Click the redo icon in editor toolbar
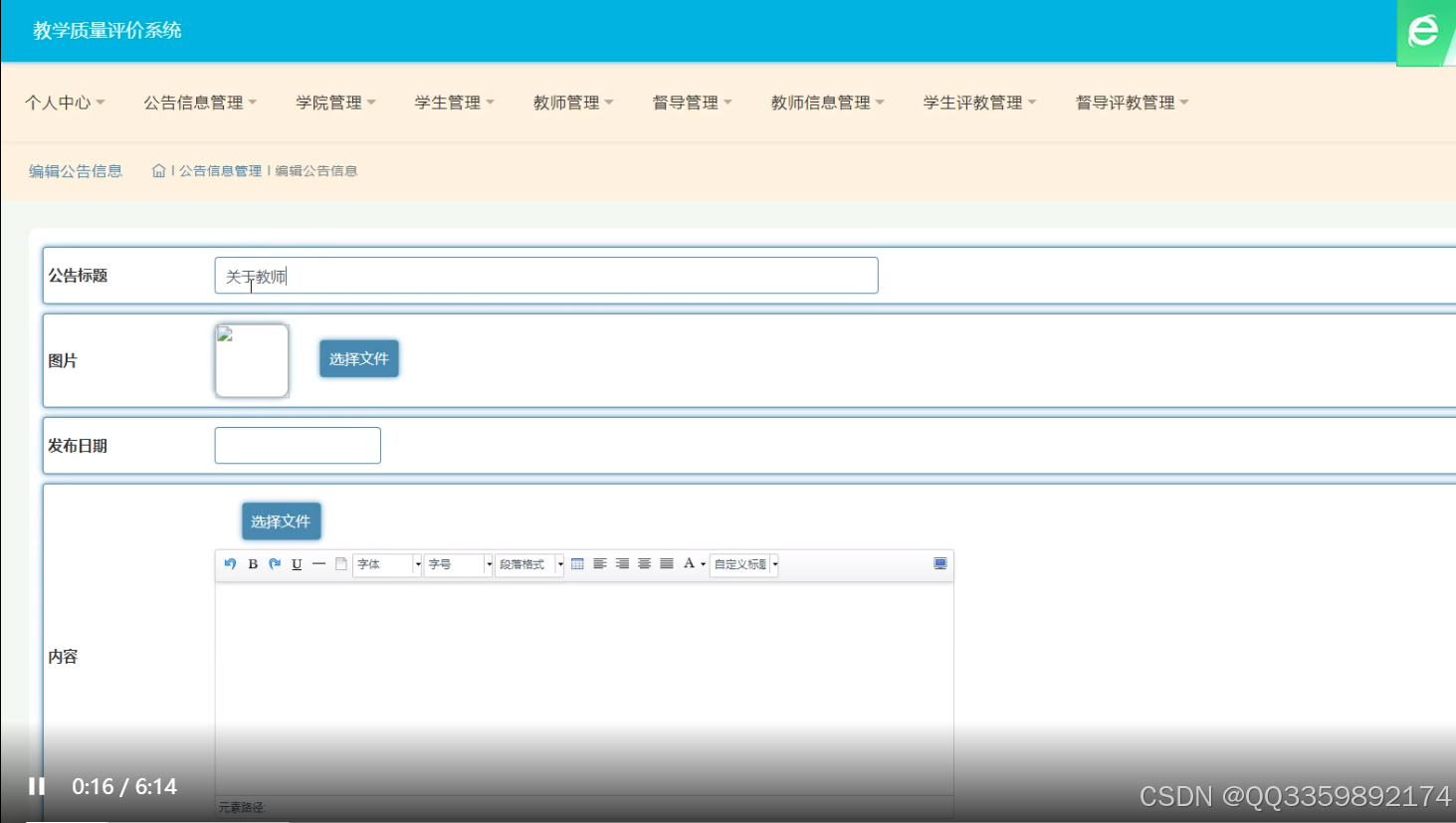Image resolution: width=1456 pixels, height=823 pixels. click(x=275, y=563)
